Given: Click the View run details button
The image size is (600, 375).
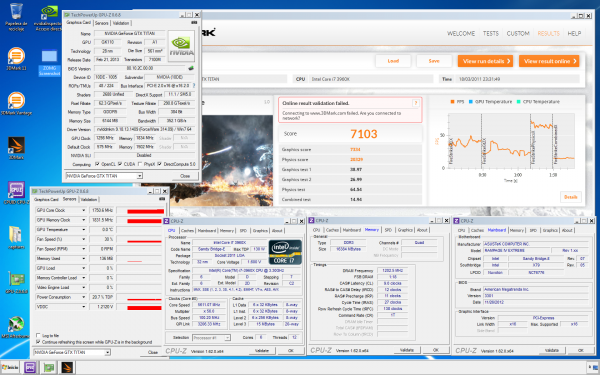Looking at the screenshot, I should [x=485, y=61].
